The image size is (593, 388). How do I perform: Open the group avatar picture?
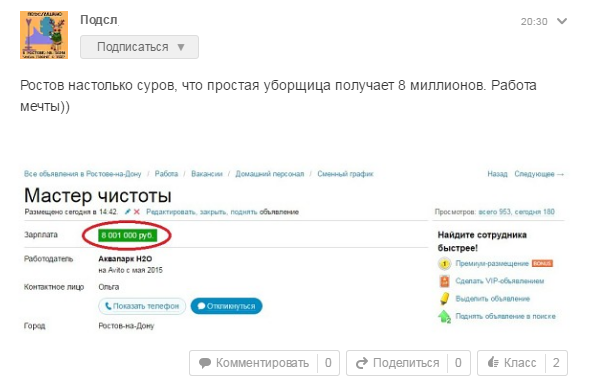click(x=44, y=35)
